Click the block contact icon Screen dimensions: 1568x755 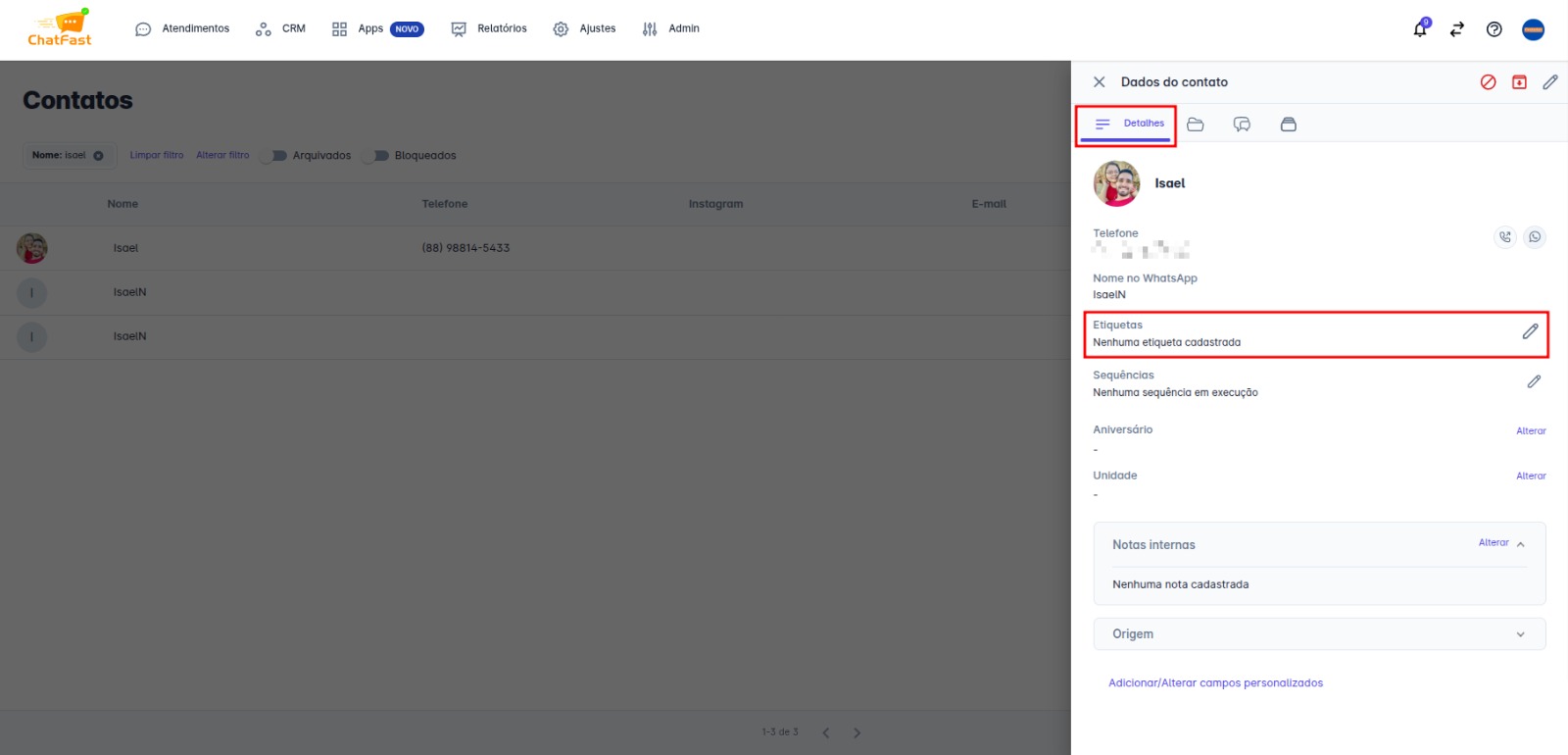pos(1488,82)
